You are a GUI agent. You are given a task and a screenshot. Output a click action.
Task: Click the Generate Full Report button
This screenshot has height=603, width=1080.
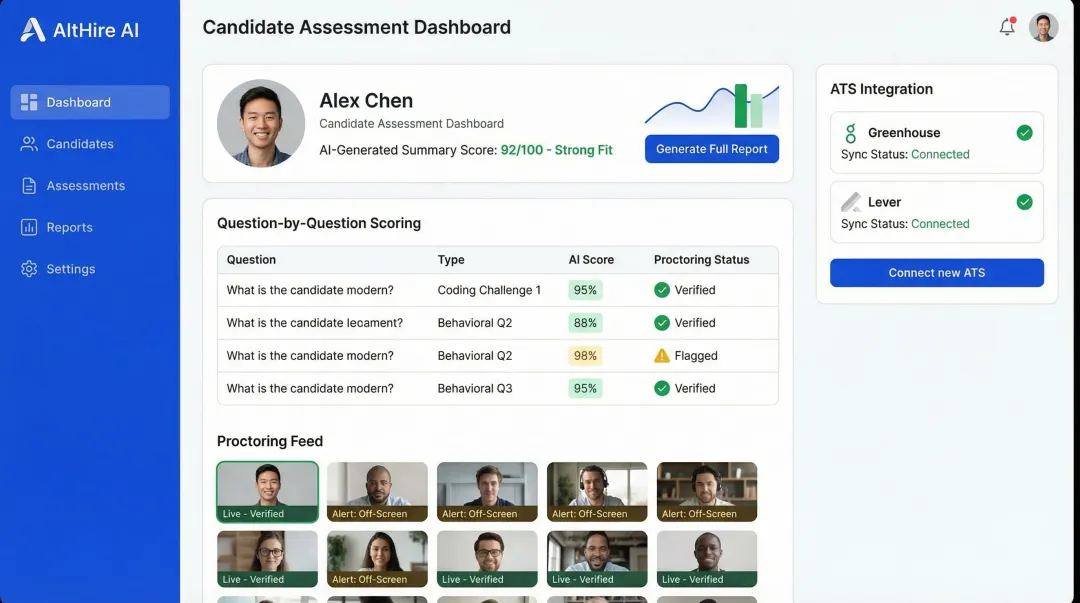(711, 148)
